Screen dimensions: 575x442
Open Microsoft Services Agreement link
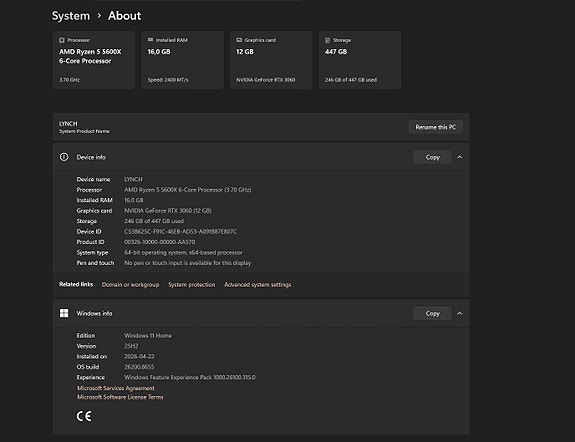point(116,388)
